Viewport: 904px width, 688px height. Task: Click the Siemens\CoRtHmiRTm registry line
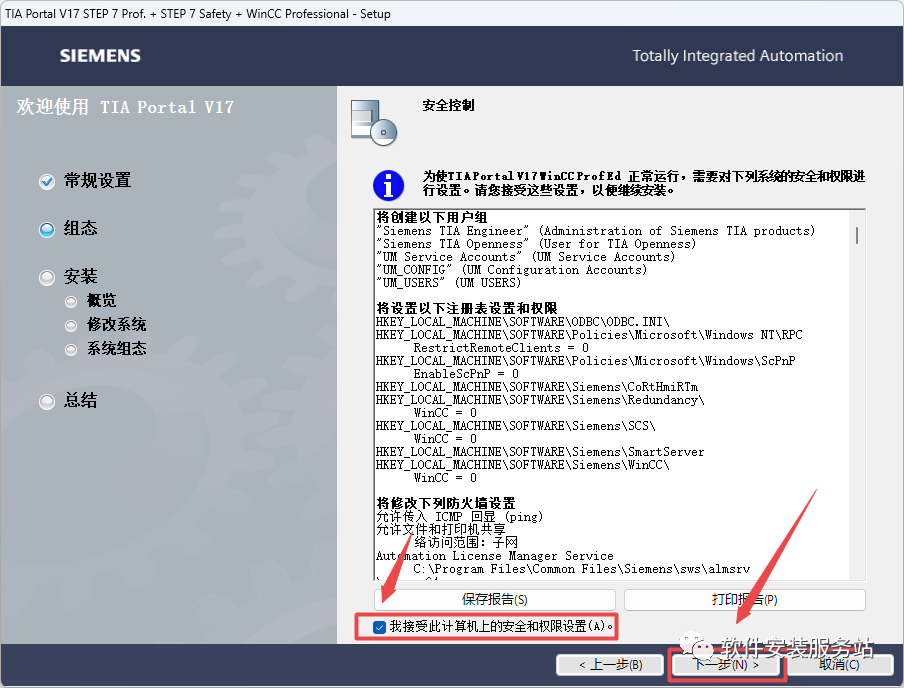coord(537,386)
